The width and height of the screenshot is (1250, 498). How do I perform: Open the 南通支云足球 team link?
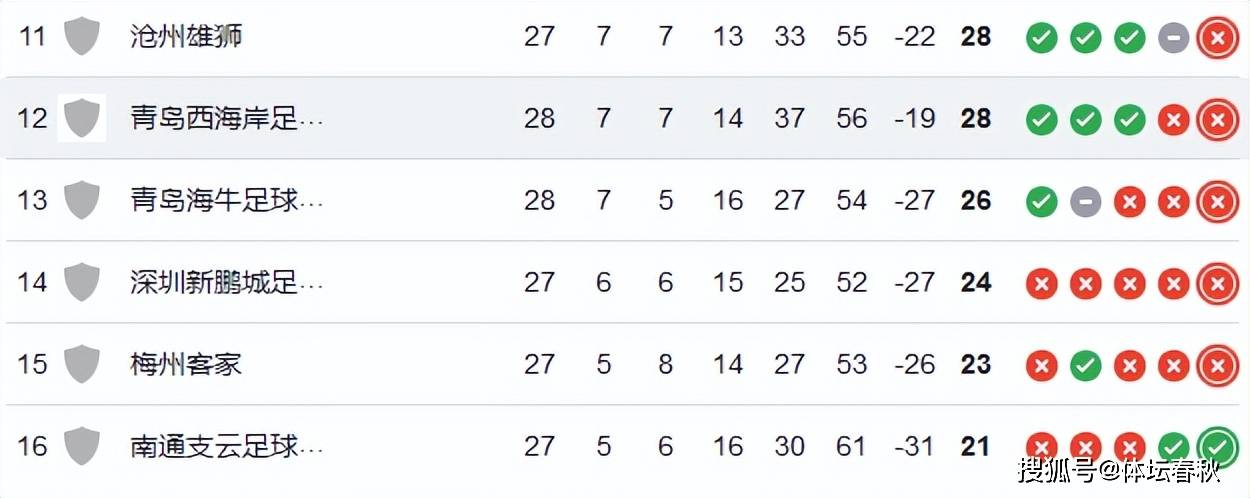pyautogui.click(x=227, y=446)
